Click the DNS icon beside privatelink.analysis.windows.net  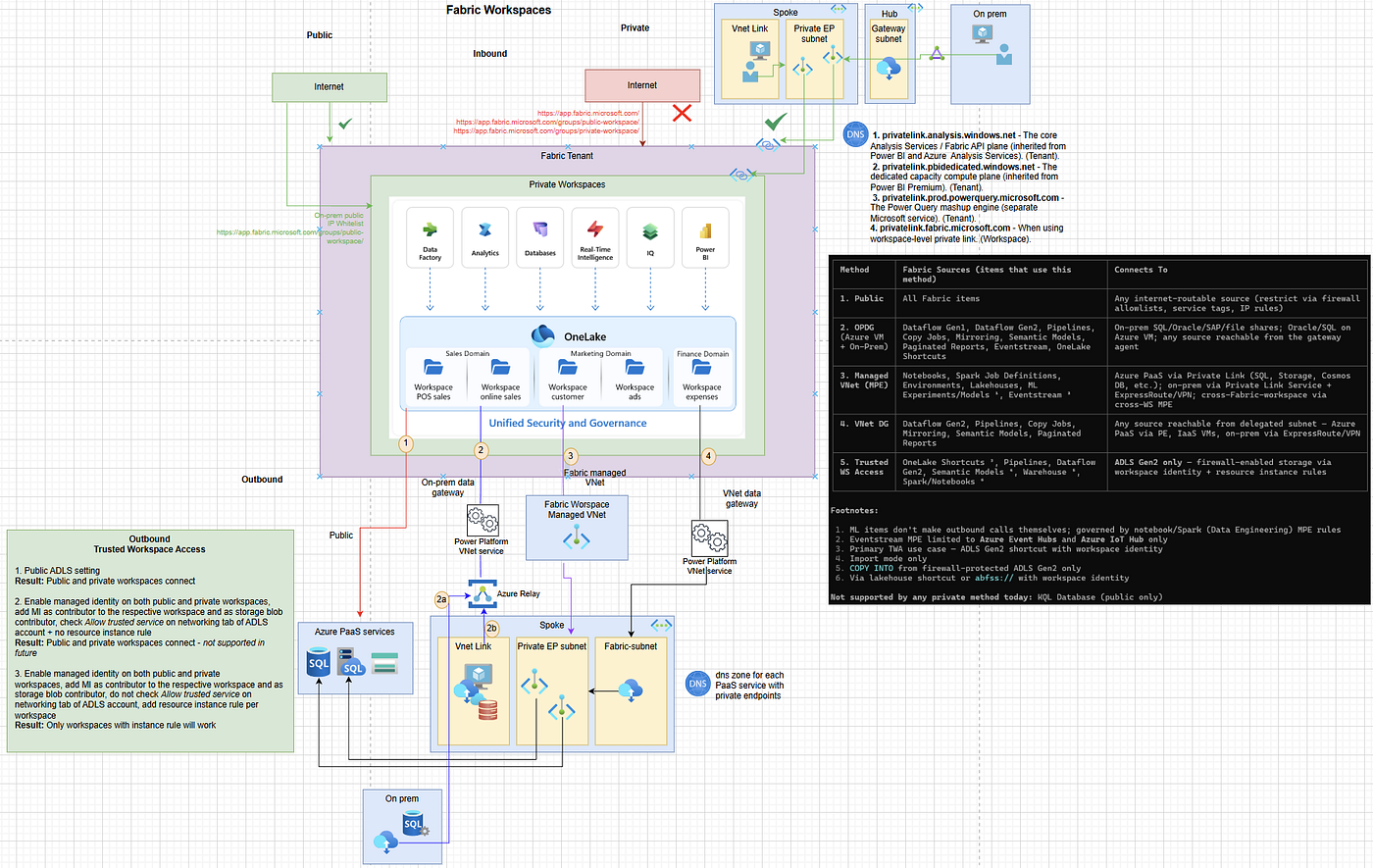pyautogui.click(x=855, y=135)
